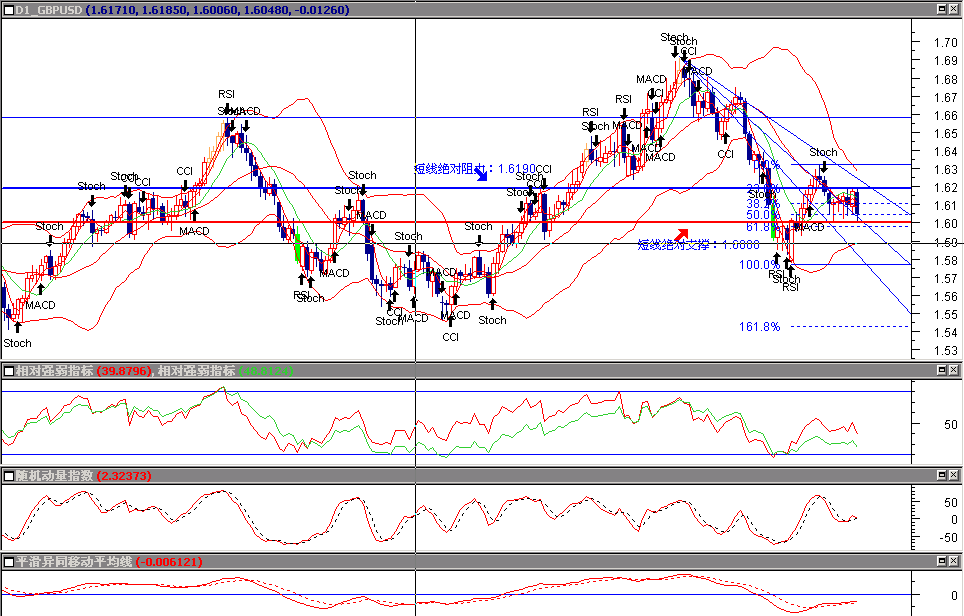Select the 161.8% Fibonacci level label
The image size is (964, 616).
pos(759,327)
